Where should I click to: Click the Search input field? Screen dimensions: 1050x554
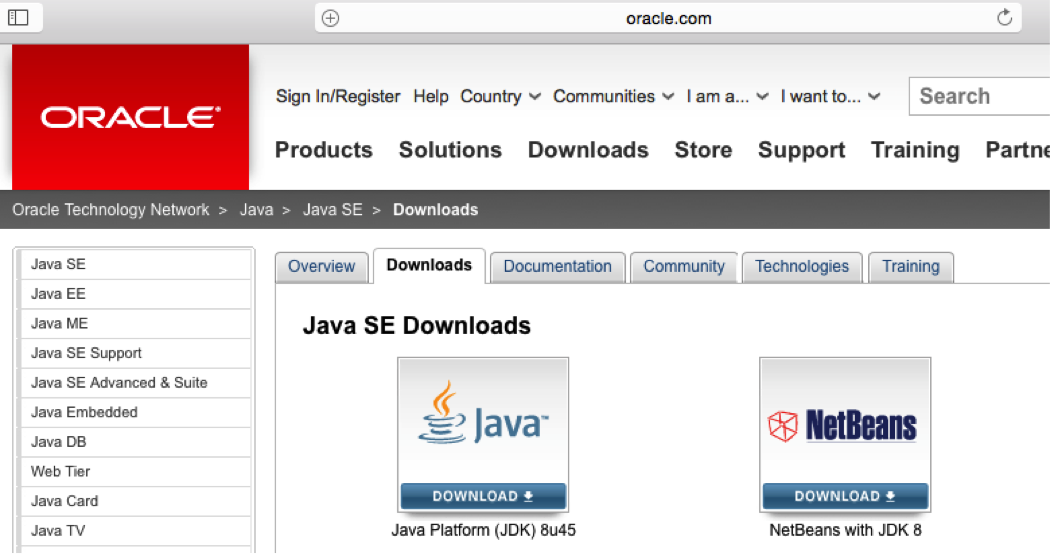[x=980, y=97]
